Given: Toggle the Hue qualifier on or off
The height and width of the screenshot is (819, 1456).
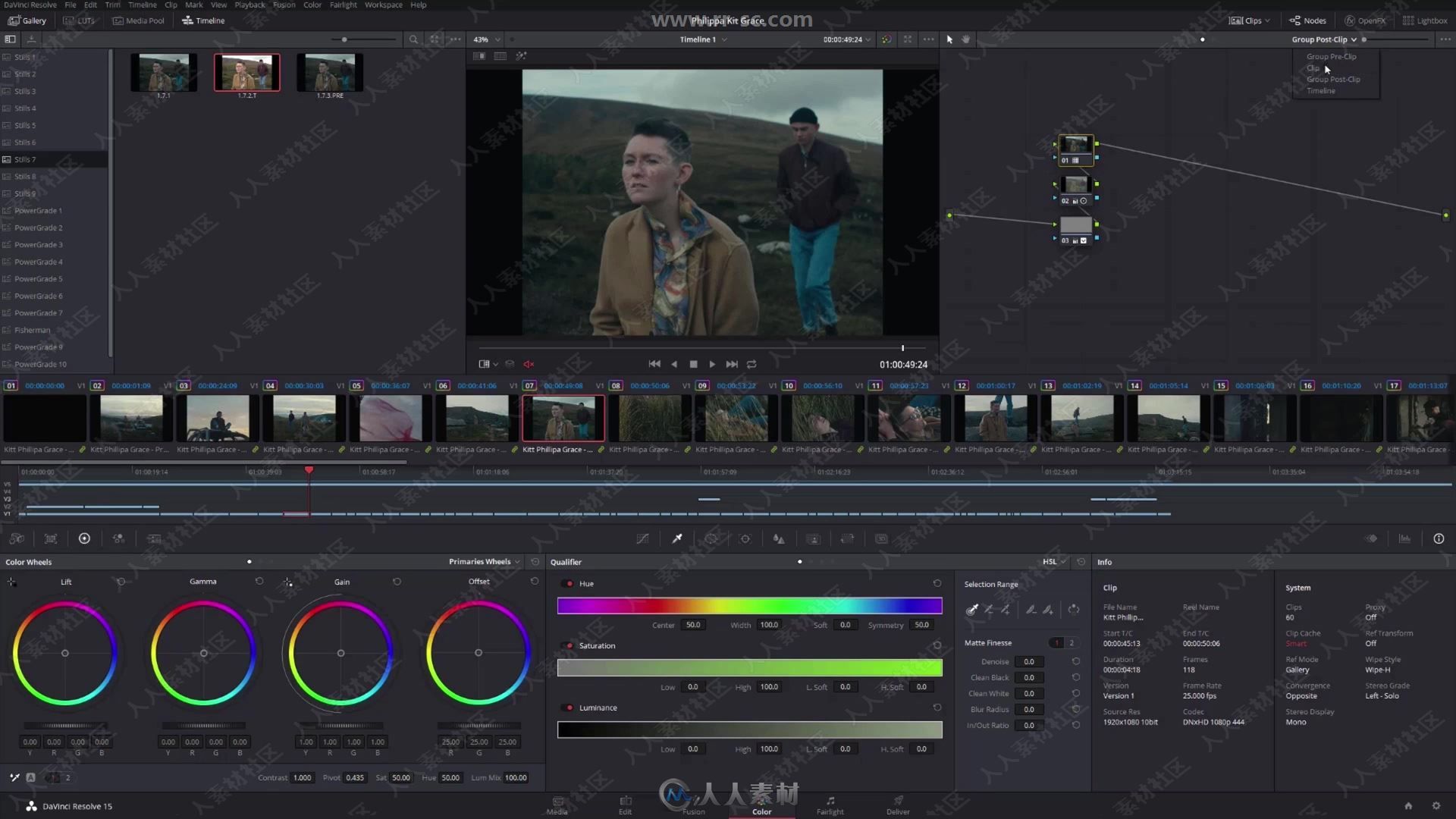Looking at the screenshot, I should pos(569,584).
